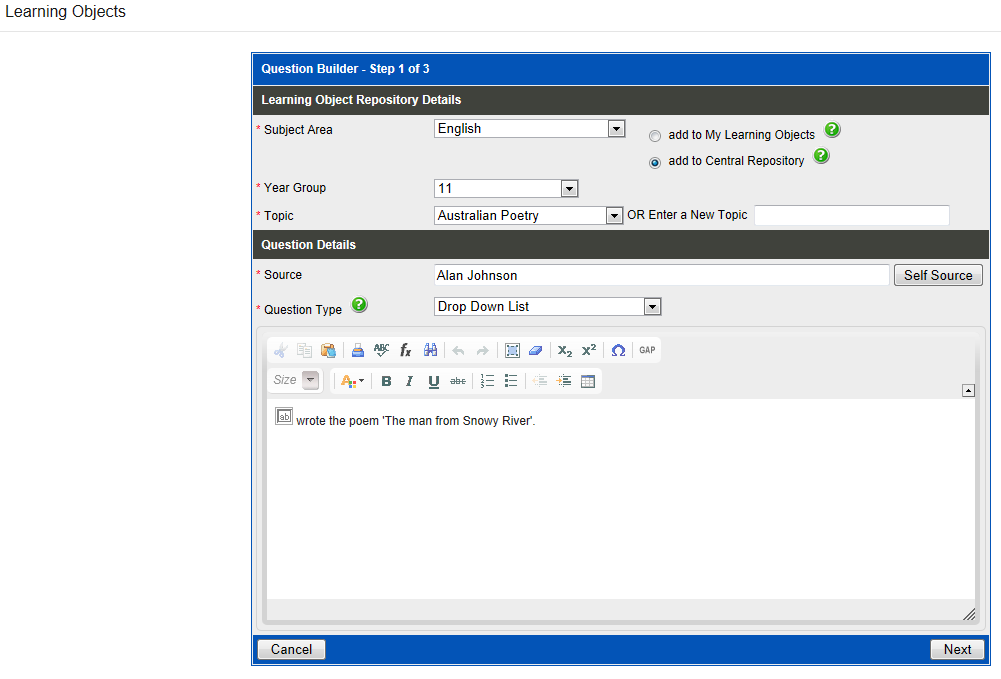
Task: Click the Self Source button
Action: (937, 275)
